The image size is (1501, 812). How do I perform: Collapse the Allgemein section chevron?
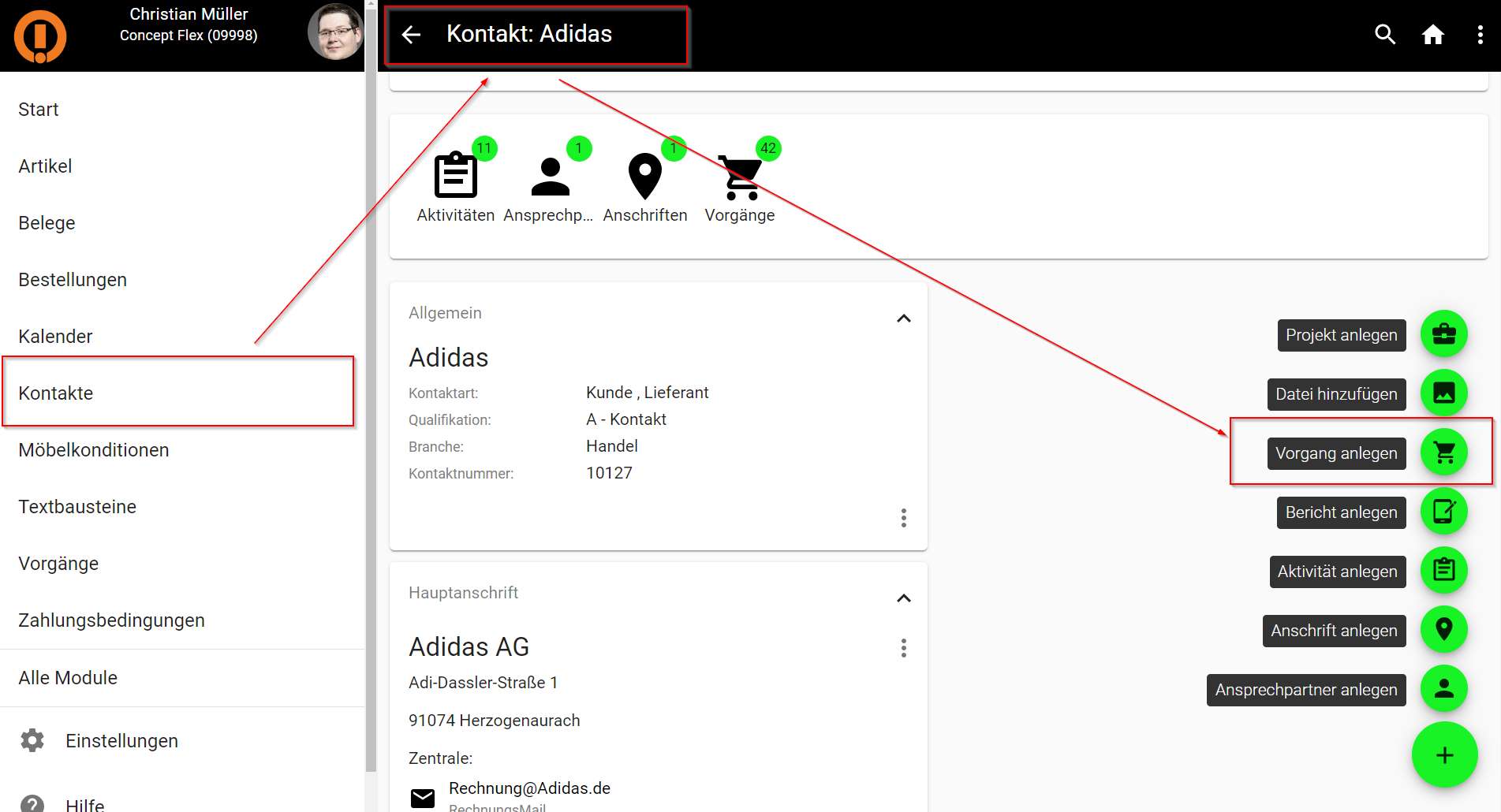(904, 318)
